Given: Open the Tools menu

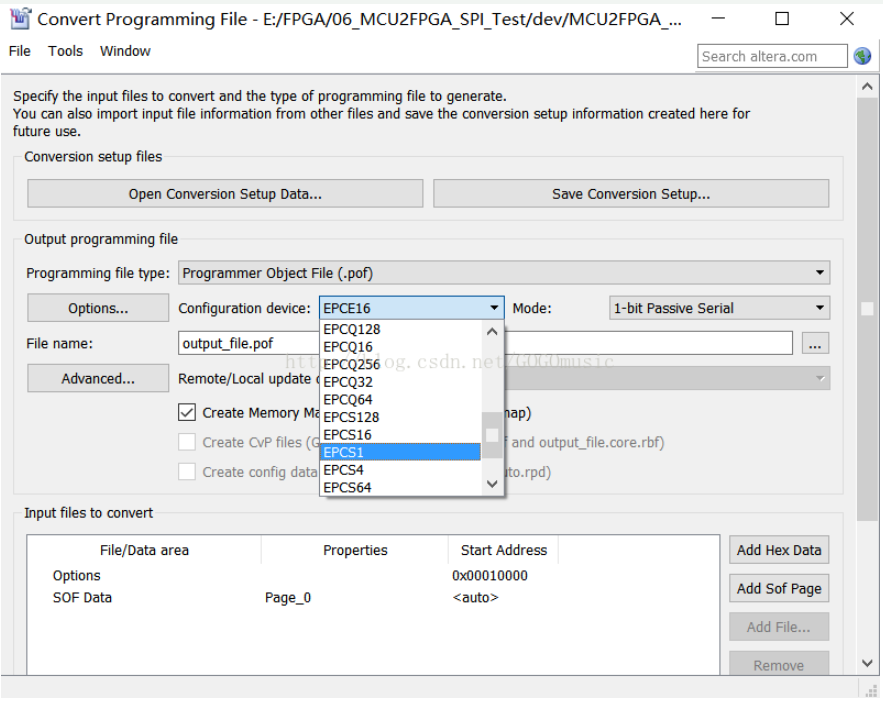Looking at the screenshot, I should [x=65, y=51].
